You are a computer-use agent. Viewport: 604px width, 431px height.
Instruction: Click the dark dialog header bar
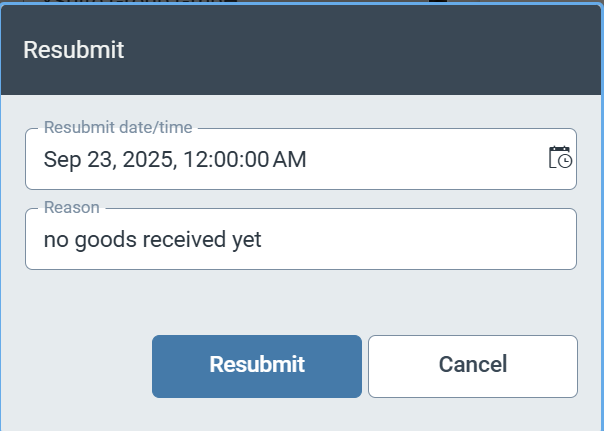point(350,50)
